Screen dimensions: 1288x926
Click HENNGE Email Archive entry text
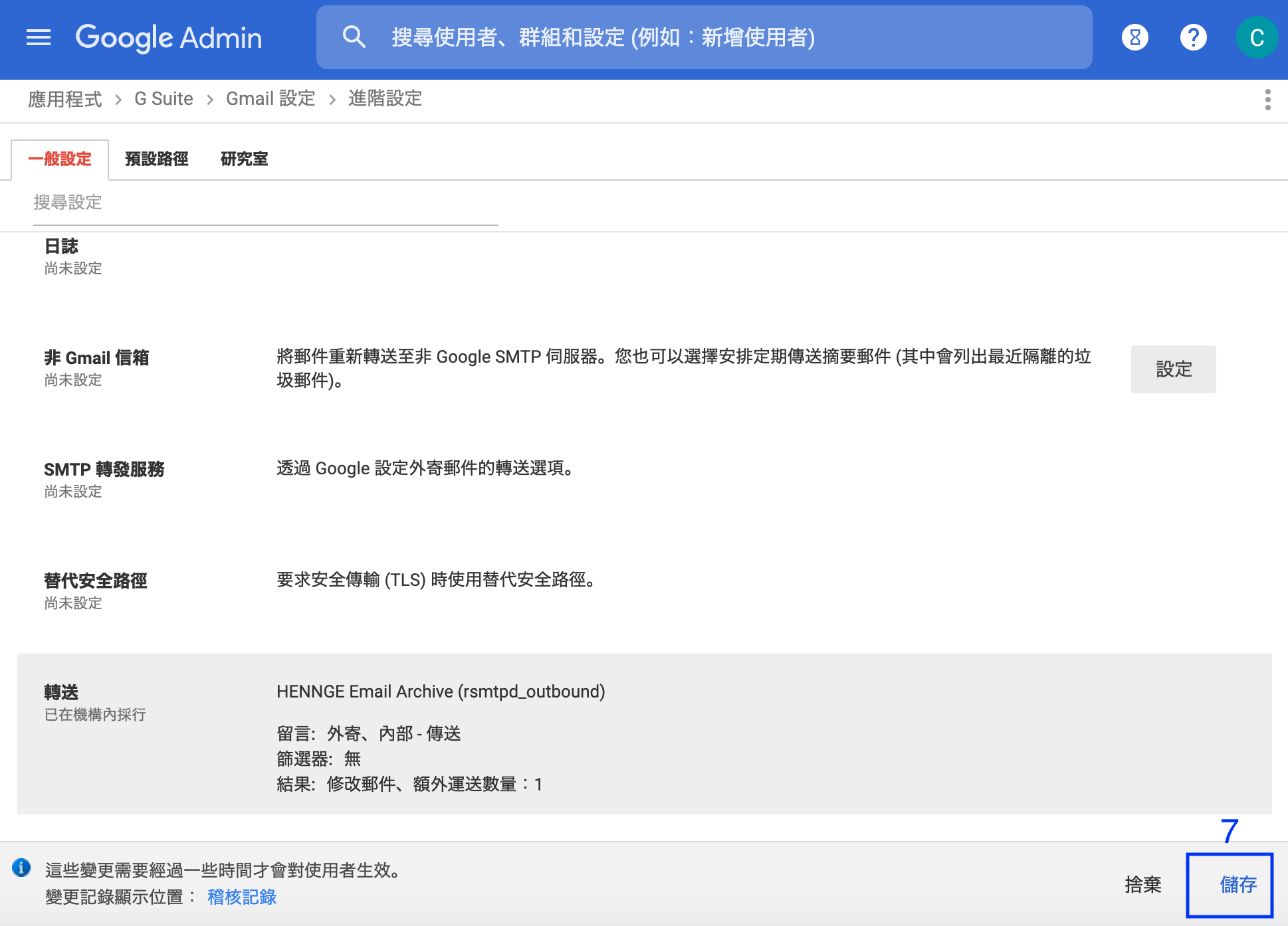point(441,692)
